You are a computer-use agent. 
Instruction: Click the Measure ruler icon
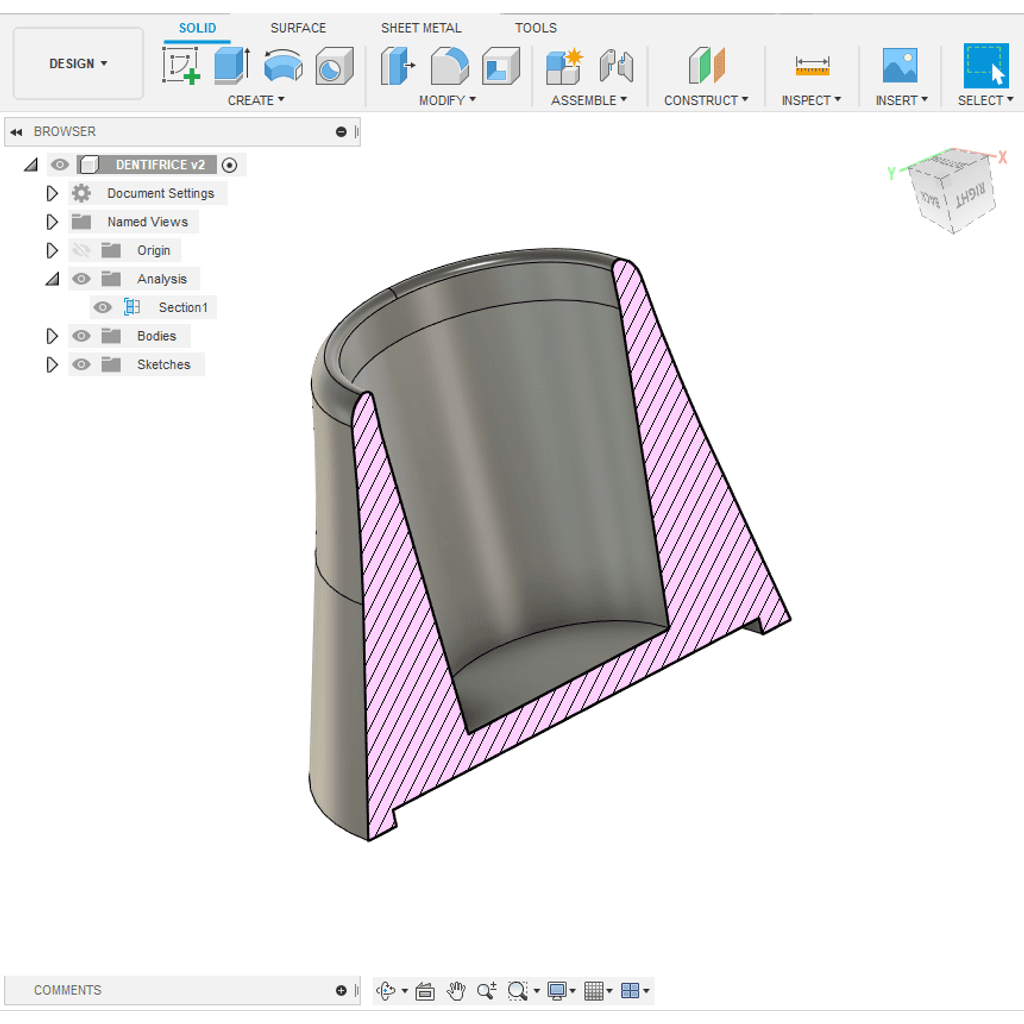point(812,65)
